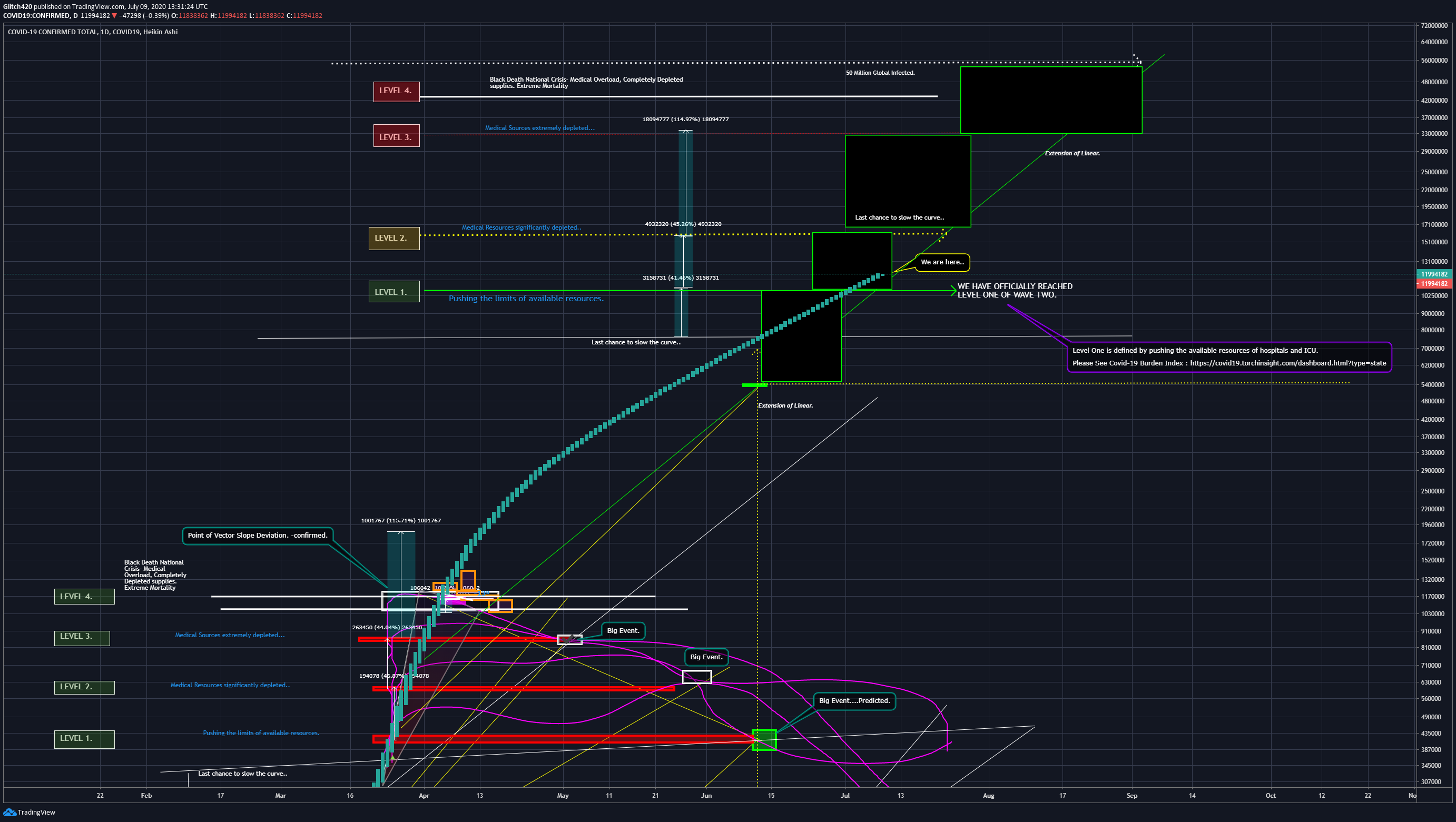Image resolution: width=1456 pixels, height=822 pixels.
Task: Click the green LEVEL 4. box on left
Action: click(x=84, y=596)
